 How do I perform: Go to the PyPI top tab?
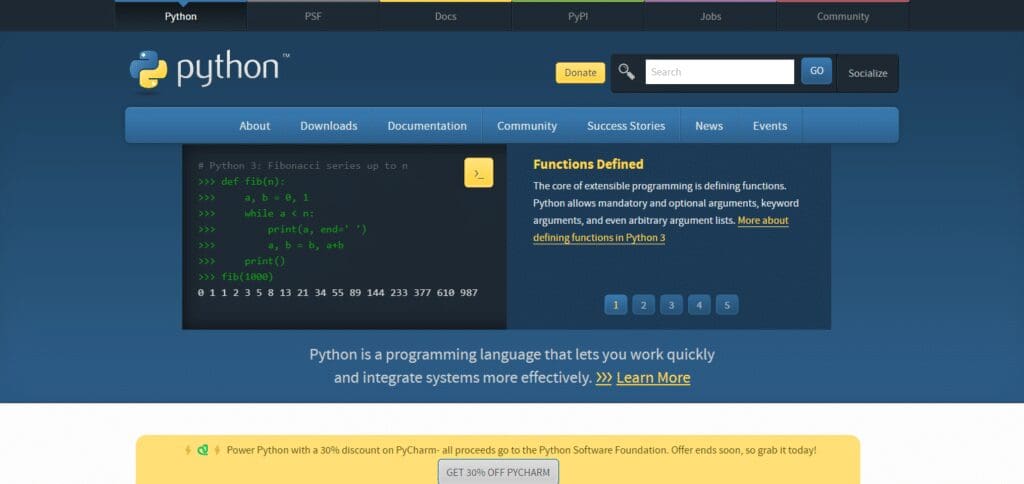578,16
